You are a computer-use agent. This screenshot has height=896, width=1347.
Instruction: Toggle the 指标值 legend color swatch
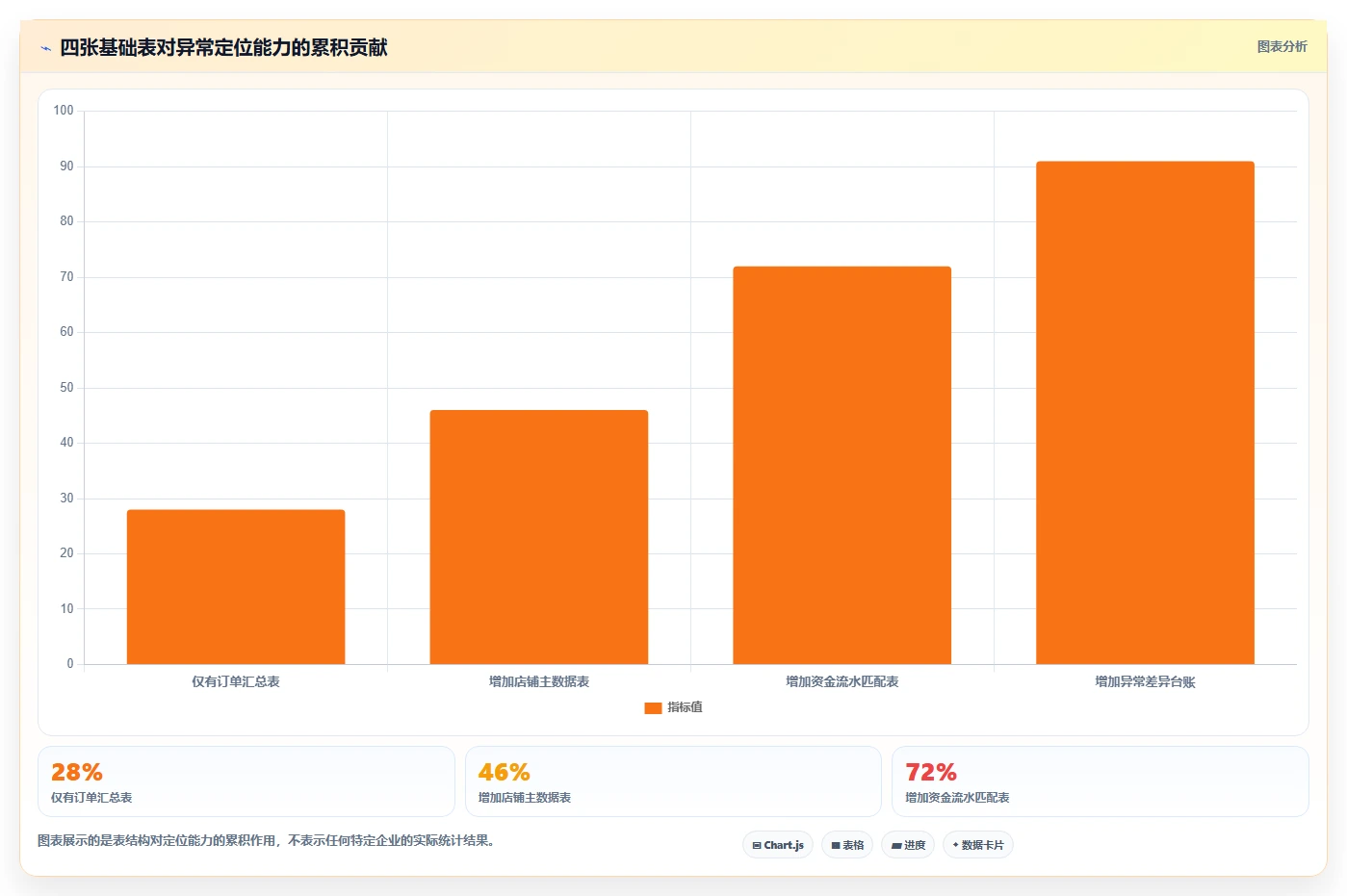653,707
